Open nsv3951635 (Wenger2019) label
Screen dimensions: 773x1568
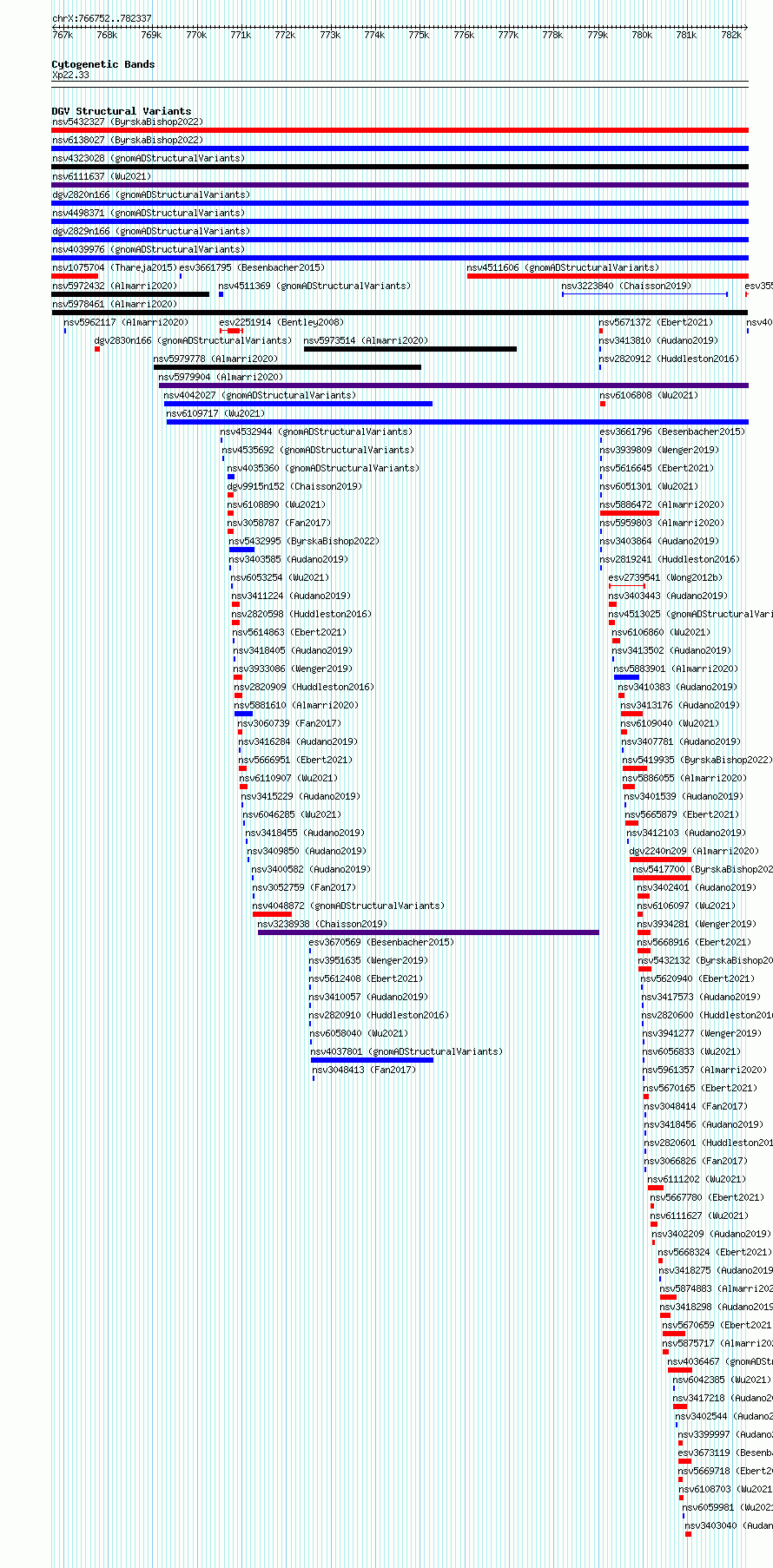[x=368, y=960]
